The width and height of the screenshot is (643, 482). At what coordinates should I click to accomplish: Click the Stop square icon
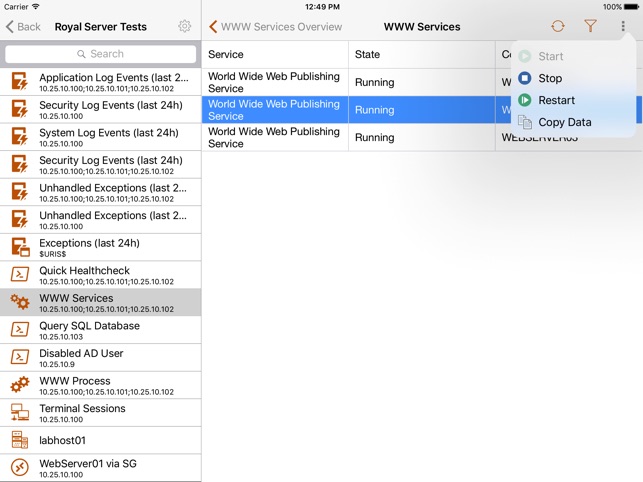(524, 78)
